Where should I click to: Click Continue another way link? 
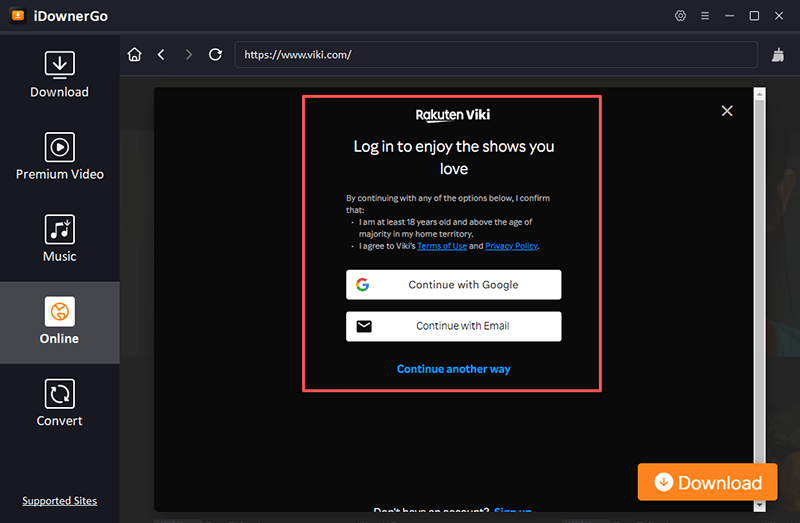(454, 369)
